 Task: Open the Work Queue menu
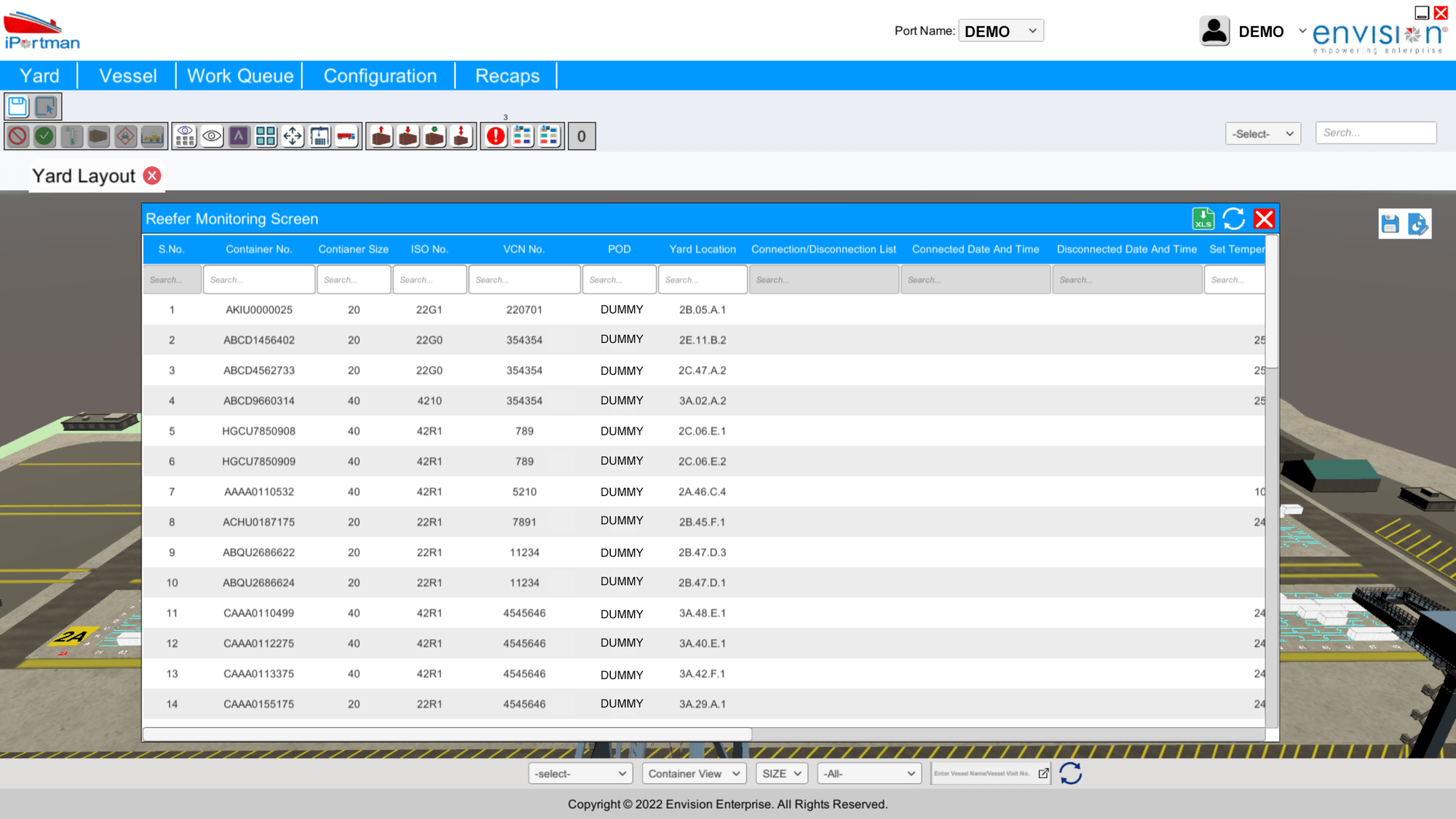(240, 75)
